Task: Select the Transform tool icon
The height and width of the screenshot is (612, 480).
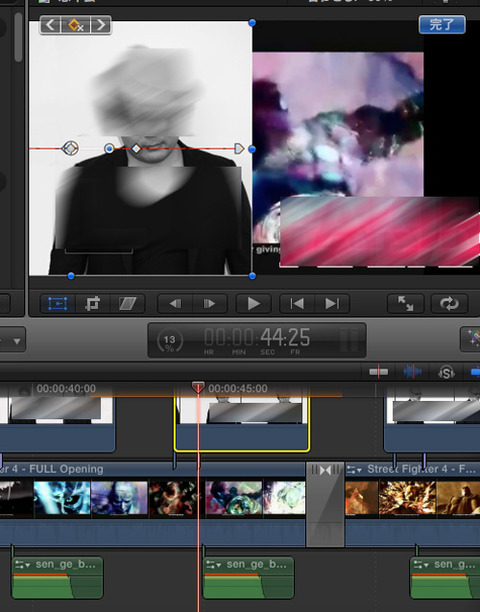Action: [x=57, y=303]
